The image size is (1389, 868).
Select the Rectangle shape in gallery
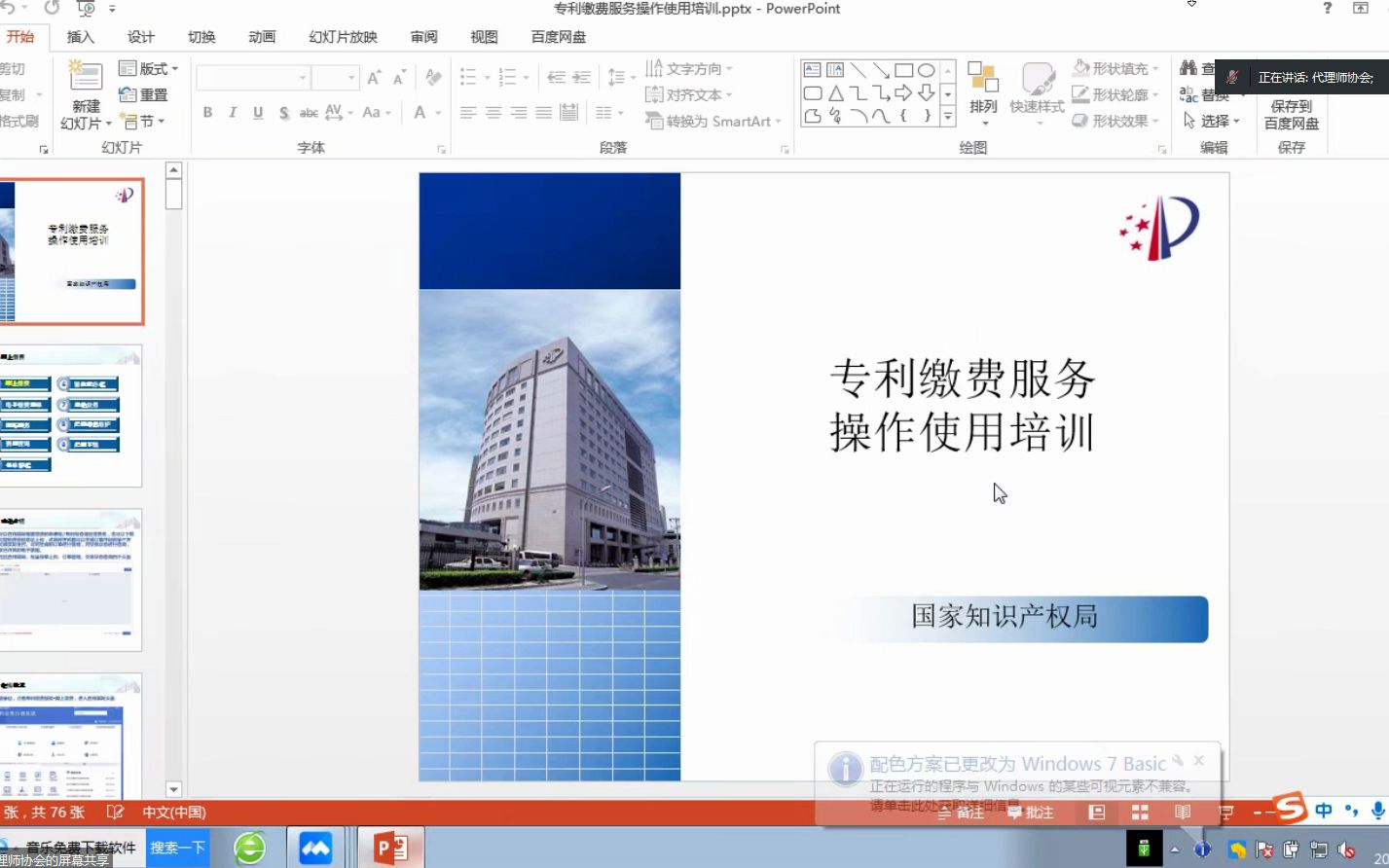[903, 70]
